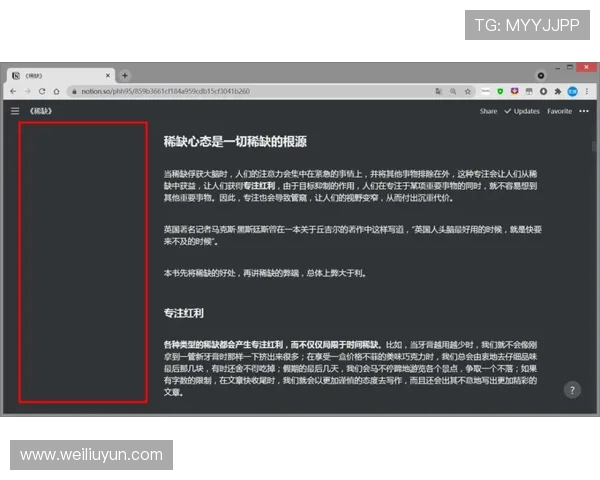Open the Notion Share menu

point(488,111)
